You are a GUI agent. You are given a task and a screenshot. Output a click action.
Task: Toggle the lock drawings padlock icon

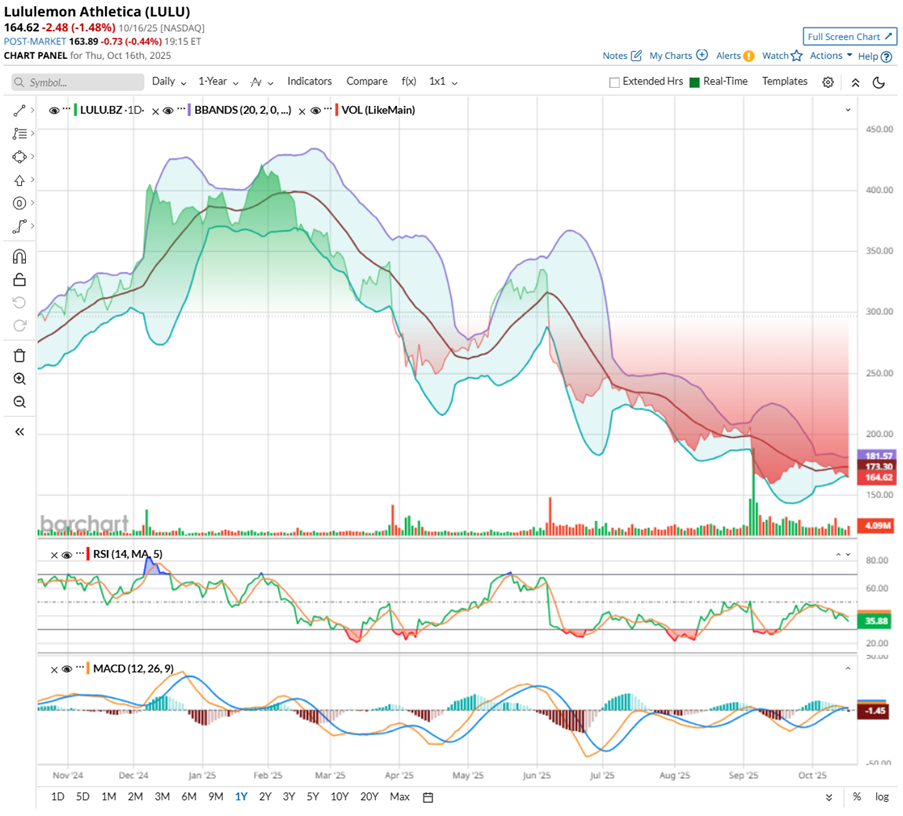pyautogui.click(x=19, y=280)
